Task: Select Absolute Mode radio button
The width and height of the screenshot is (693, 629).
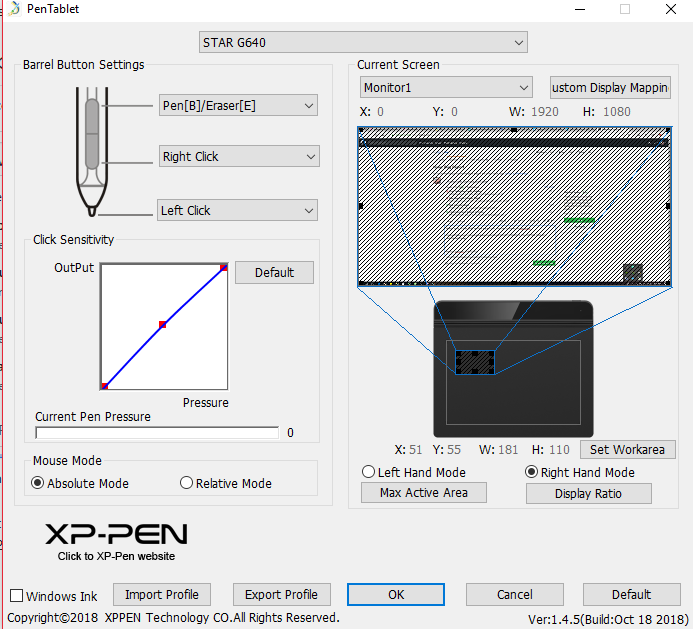Action: pos(38,483)
